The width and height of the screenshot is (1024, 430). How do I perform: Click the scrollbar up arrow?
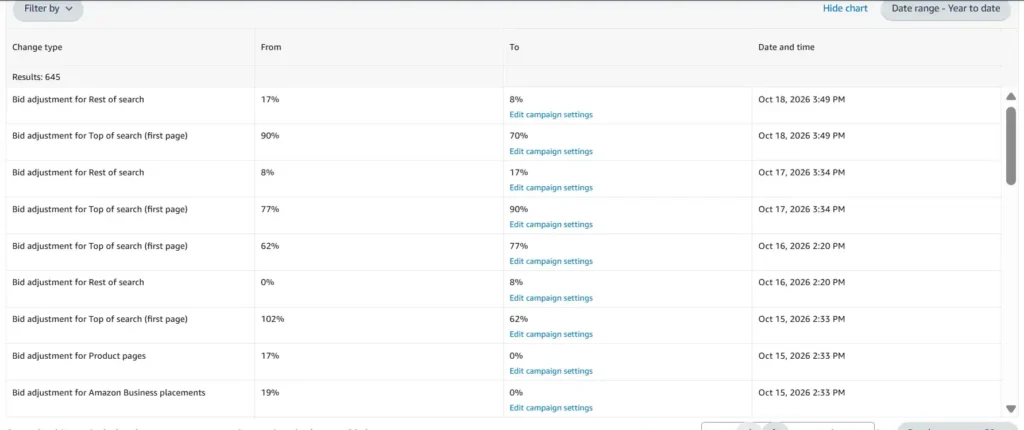tap(1011, 96)
